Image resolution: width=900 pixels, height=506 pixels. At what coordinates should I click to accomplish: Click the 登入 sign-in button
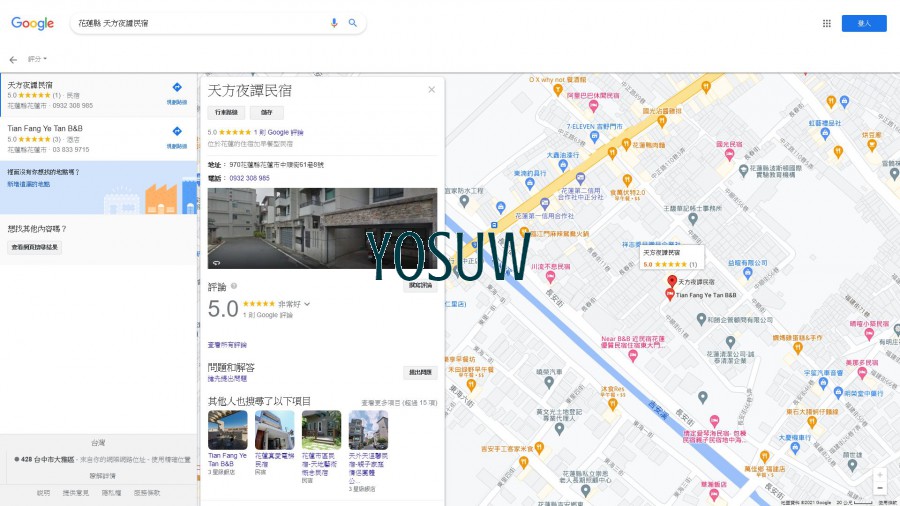click(x=863, y=23)
